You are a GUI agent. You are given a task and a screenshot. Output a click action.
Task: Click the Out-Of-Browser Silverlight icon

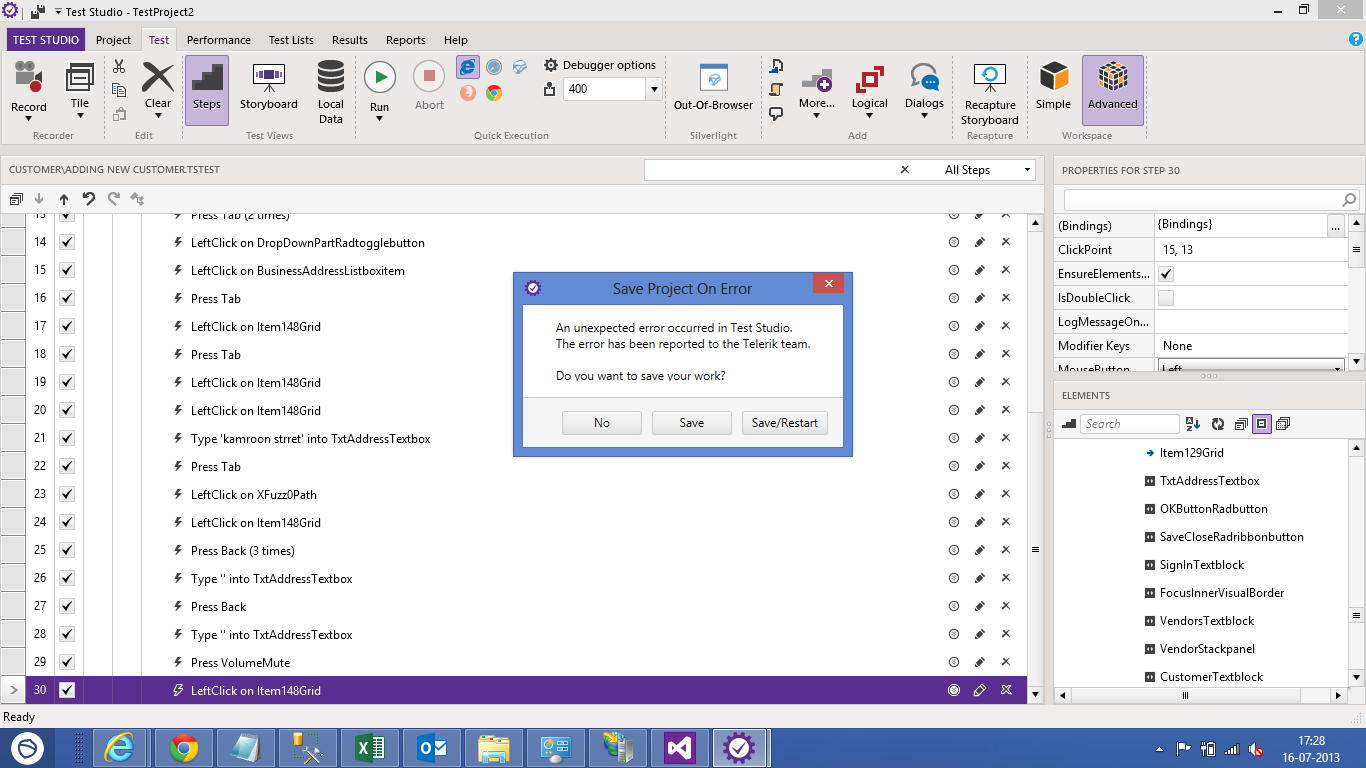pyautogui.click(x=713, y=78)
